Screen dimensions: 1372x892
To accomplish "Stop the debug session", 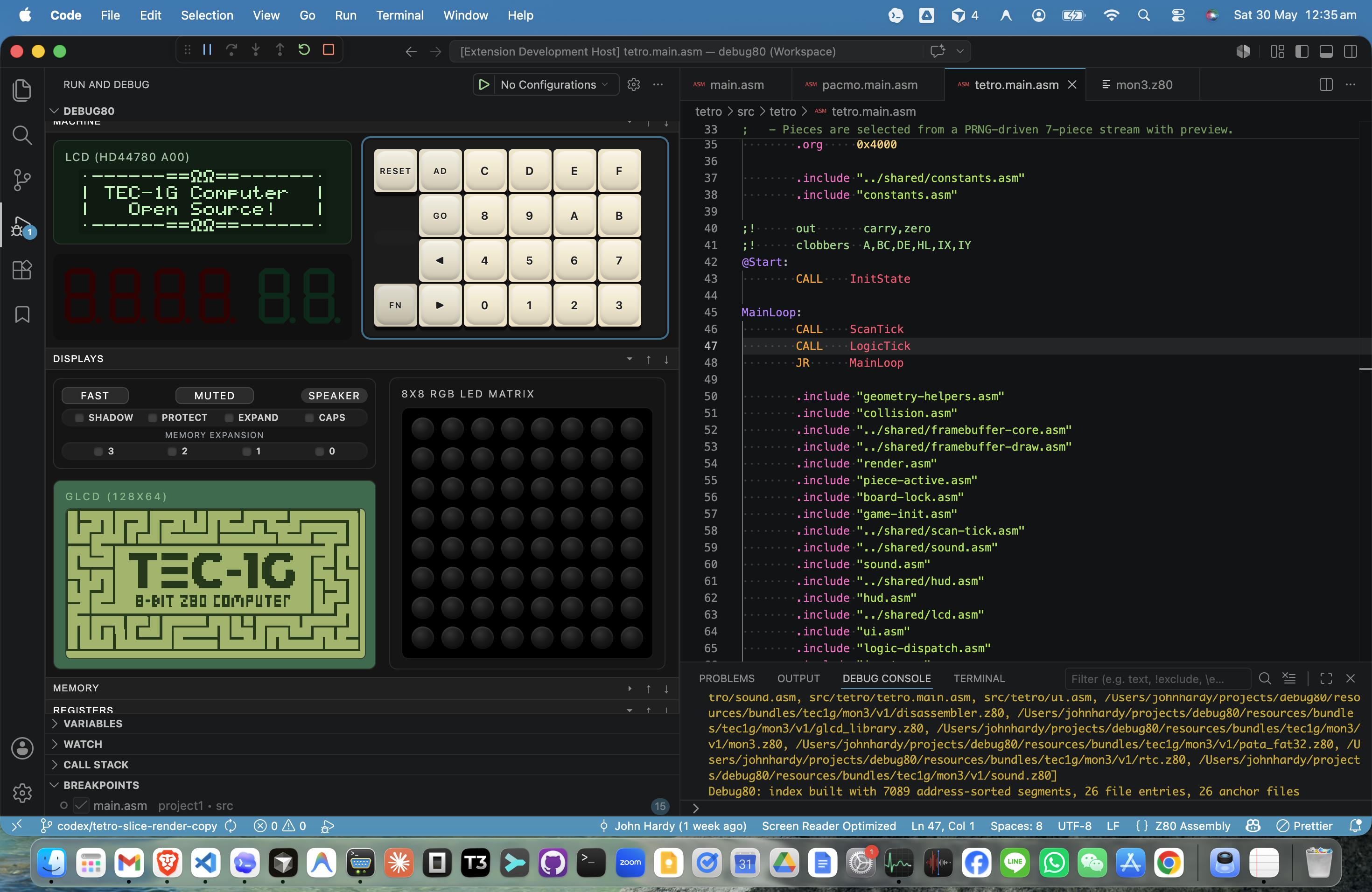I will pos(329,50).
